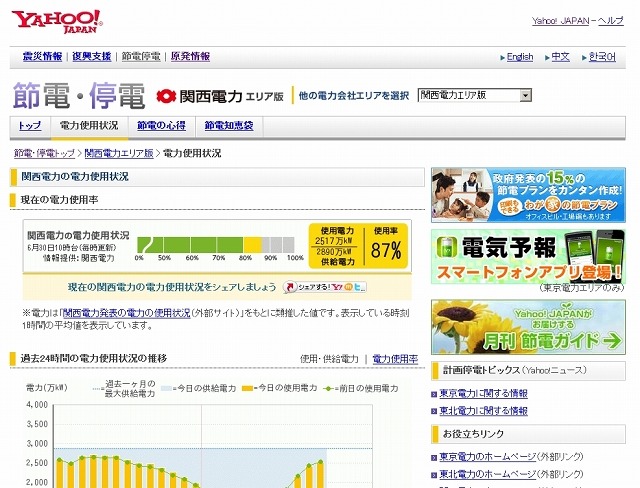Open 東京電力のホームページ external link

tap(487, 457)
